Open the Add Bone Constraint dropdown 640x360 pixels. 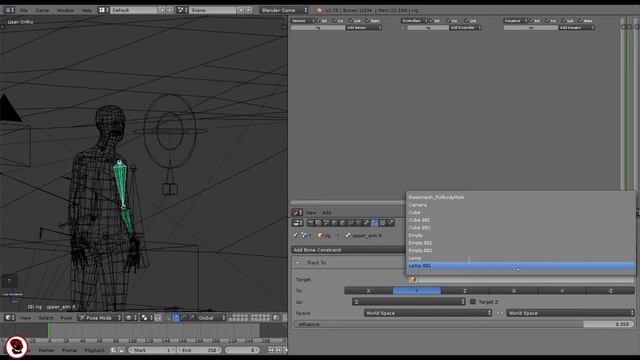(x=349, y=250)
